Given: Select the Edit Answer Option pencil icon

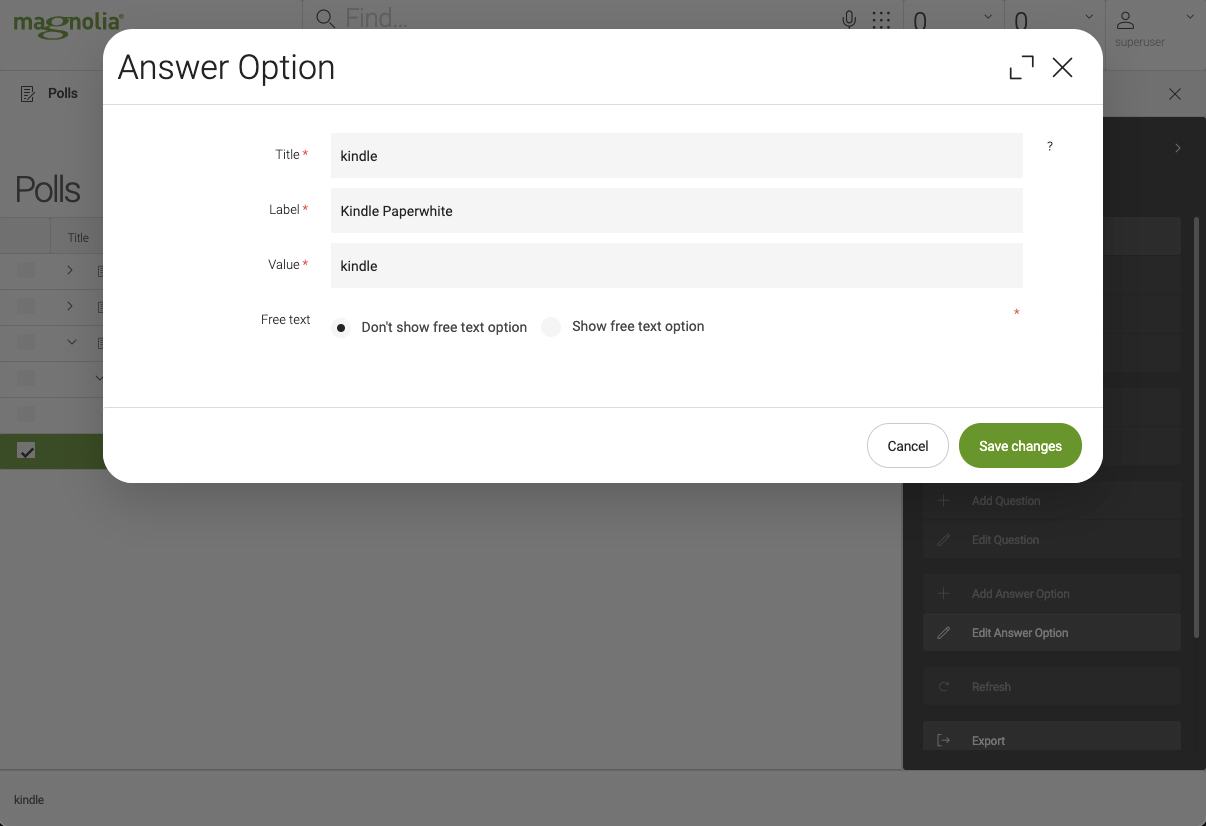Looking at the screenshot, I should click(x=943, y=632).
